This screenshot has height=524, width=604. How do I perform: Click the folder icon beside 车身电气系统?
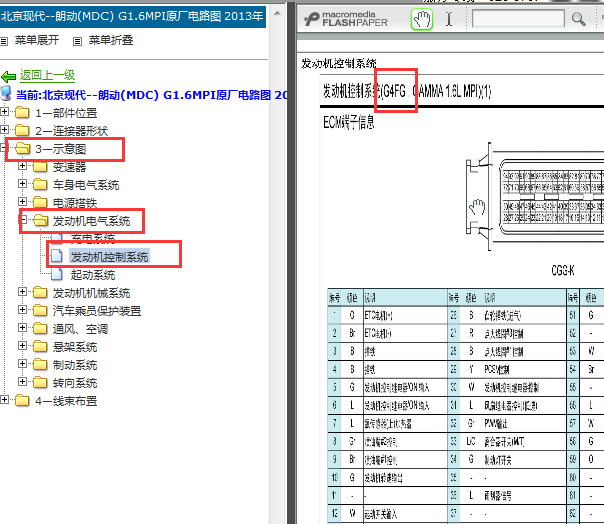[40, 185]
